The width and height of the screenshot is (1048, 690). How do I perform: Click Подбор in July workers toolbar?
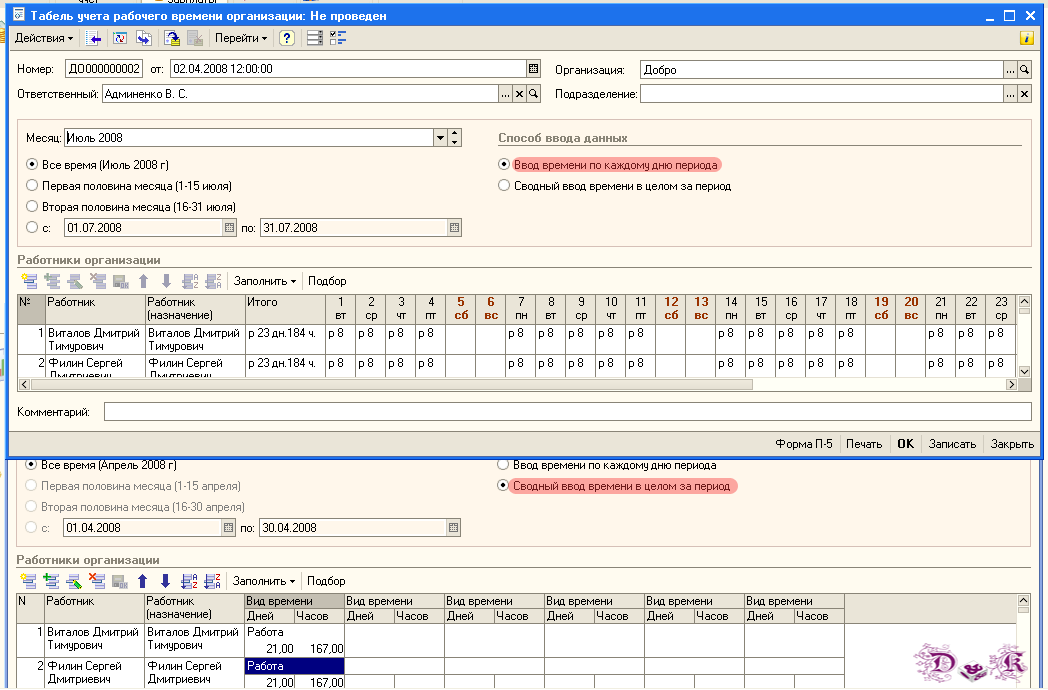[327, 281]
